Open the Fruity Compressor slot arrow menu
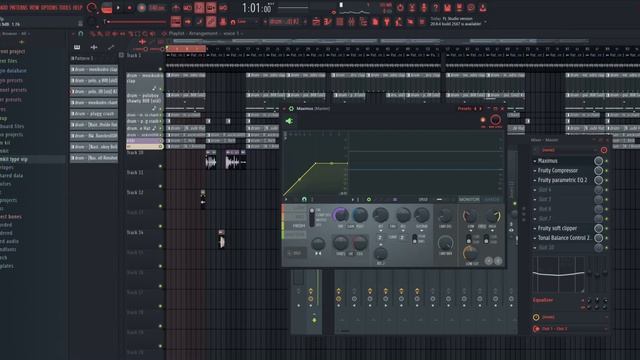The width and height of the screenshot is (640, 360). (535, 171)
